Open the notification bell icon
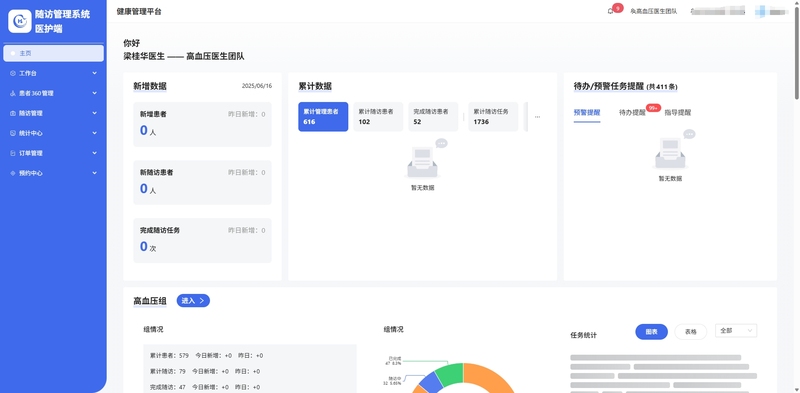This screenshot has width=800, height=393. point(610,11)
